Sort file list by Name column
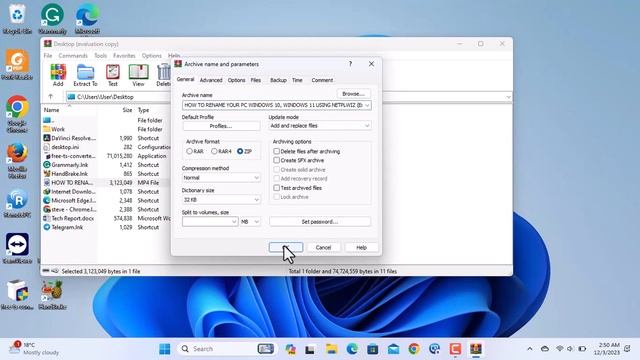This screenshot has height=360, width=640. coord(51,110)
